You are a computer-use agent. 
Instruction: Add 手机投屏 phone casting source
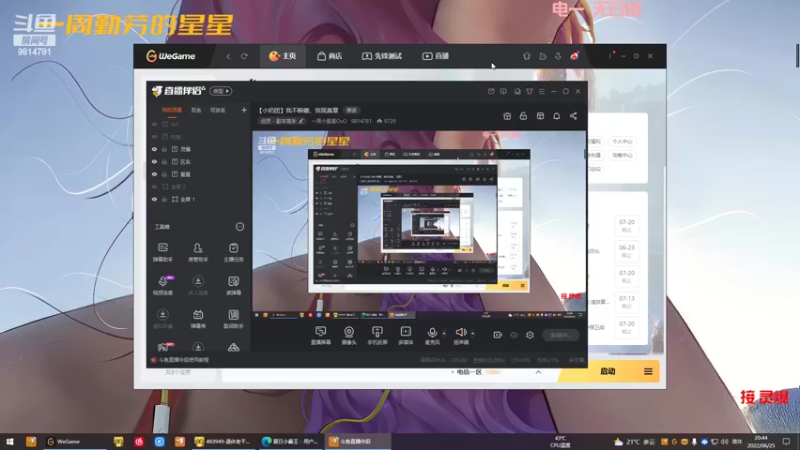(x=377, y=335)
